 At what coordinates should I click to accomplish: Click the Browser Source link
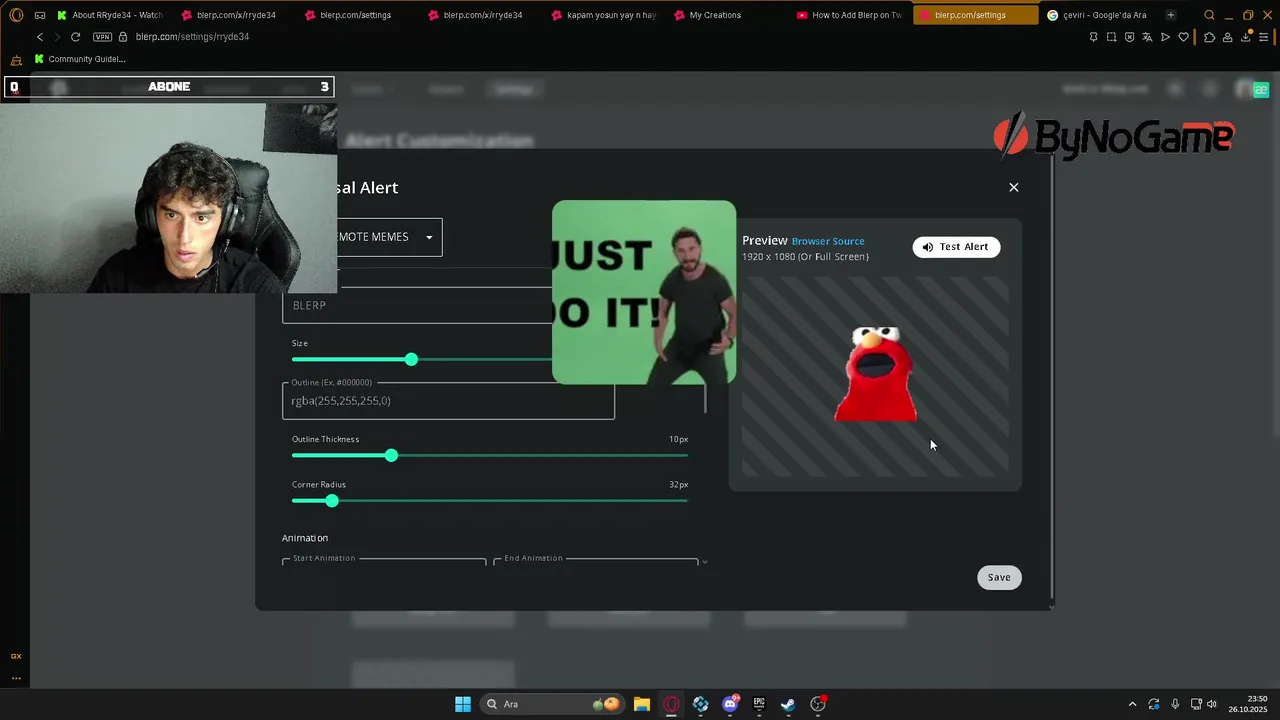click(828, 241)
